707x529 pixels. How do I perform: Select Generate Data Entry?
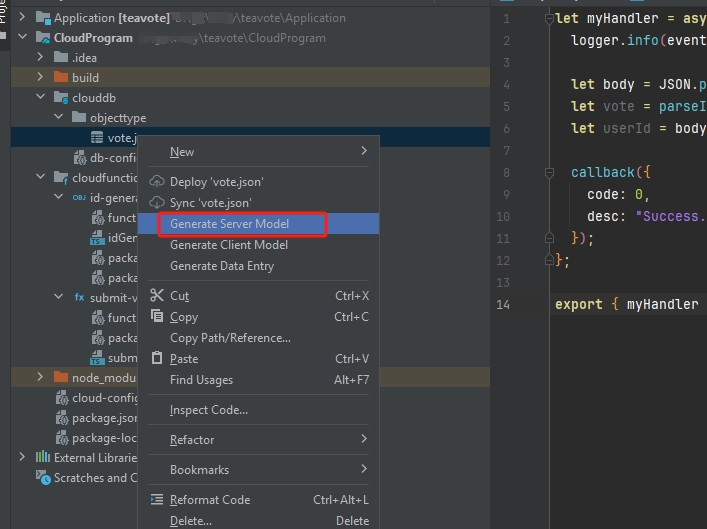(x=258, y=266)
